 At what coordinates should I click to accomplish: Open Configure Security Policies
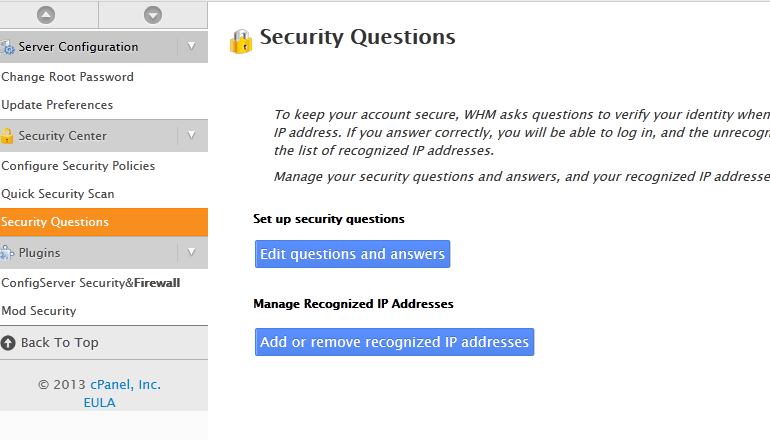coord(78,166)
